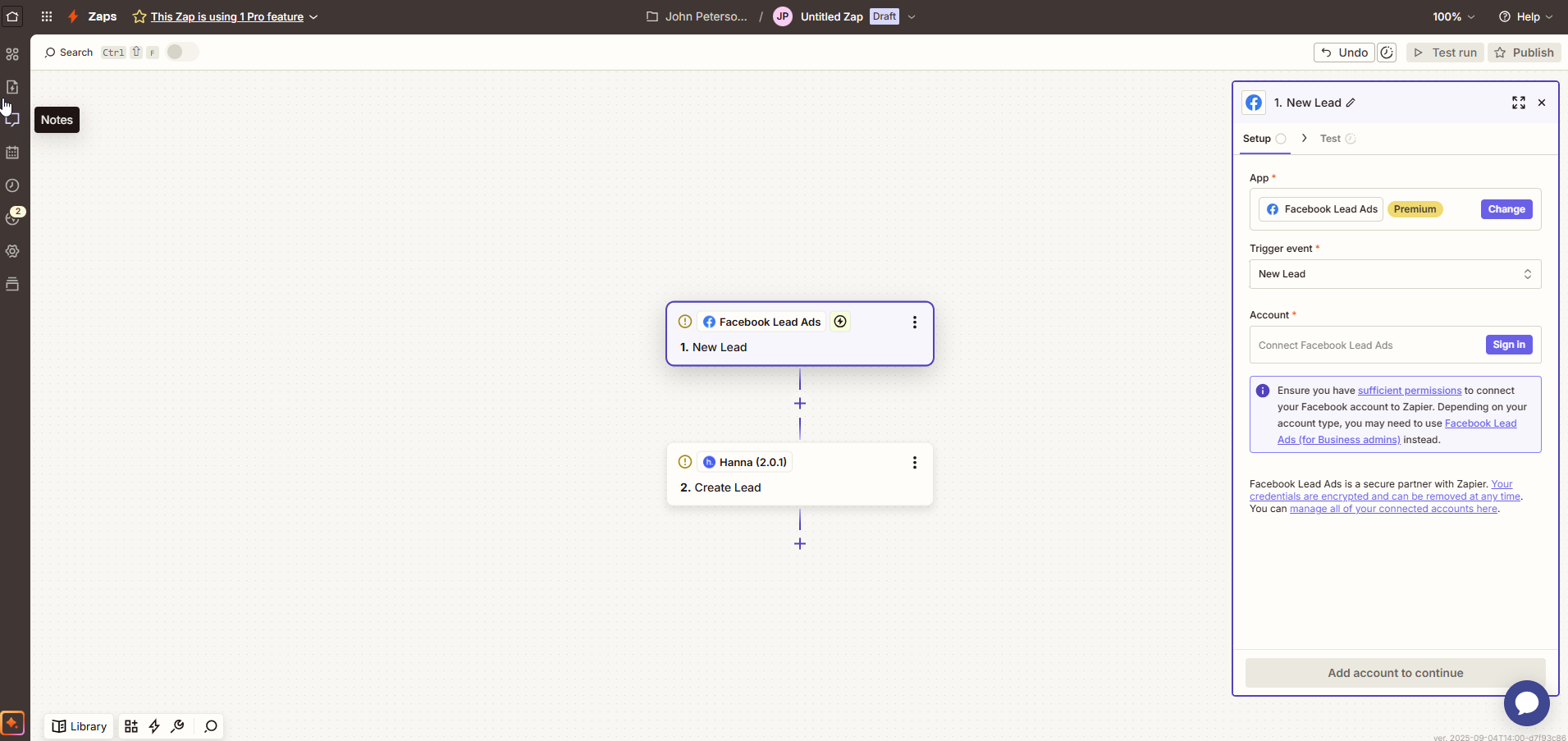Switch to the Test tab
The image size is (1568, 741).
click(x=1337, y=139)
